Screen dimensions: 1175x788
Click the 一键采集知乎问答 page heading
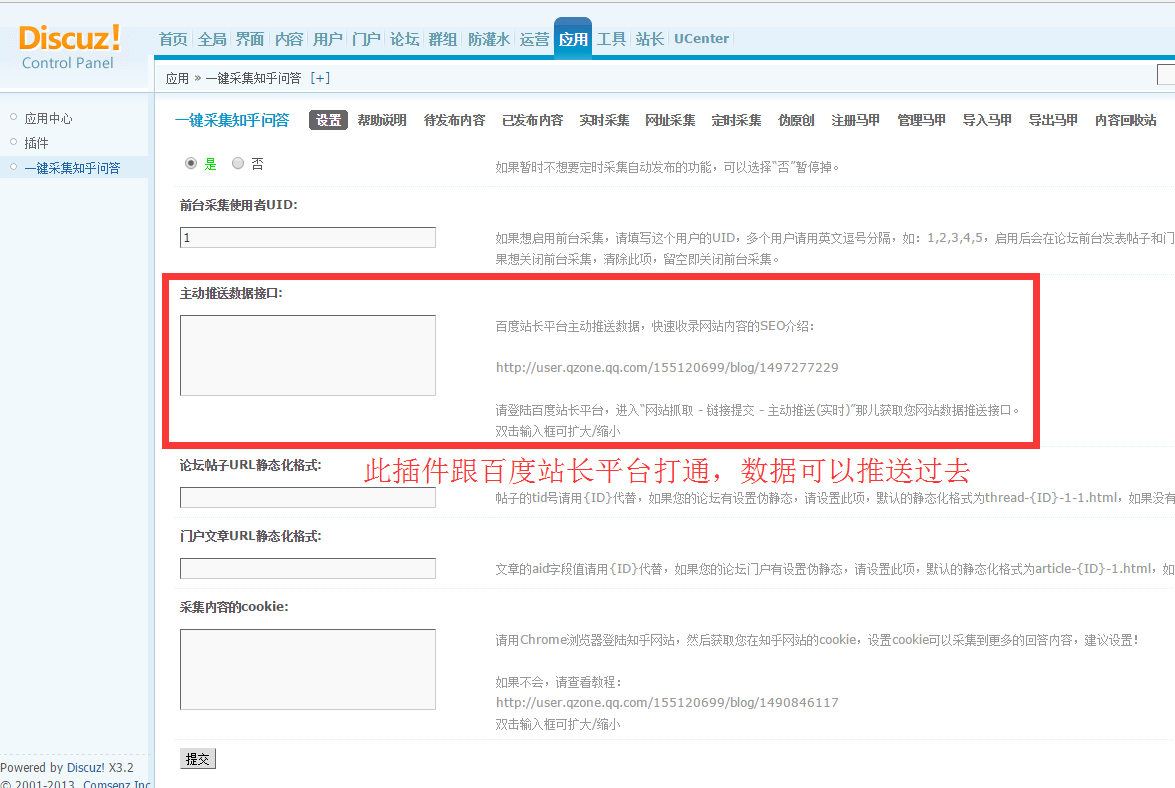(232, 120)
